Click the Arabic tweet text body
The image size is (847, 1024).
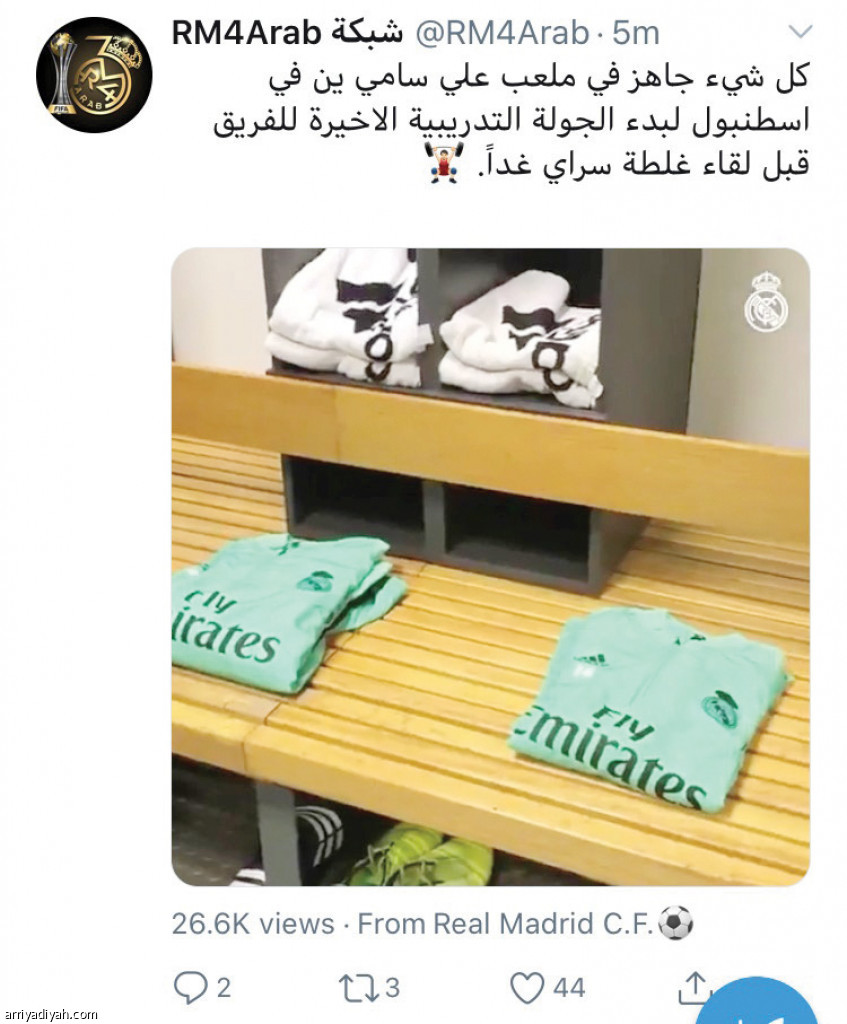coord(511,120)
